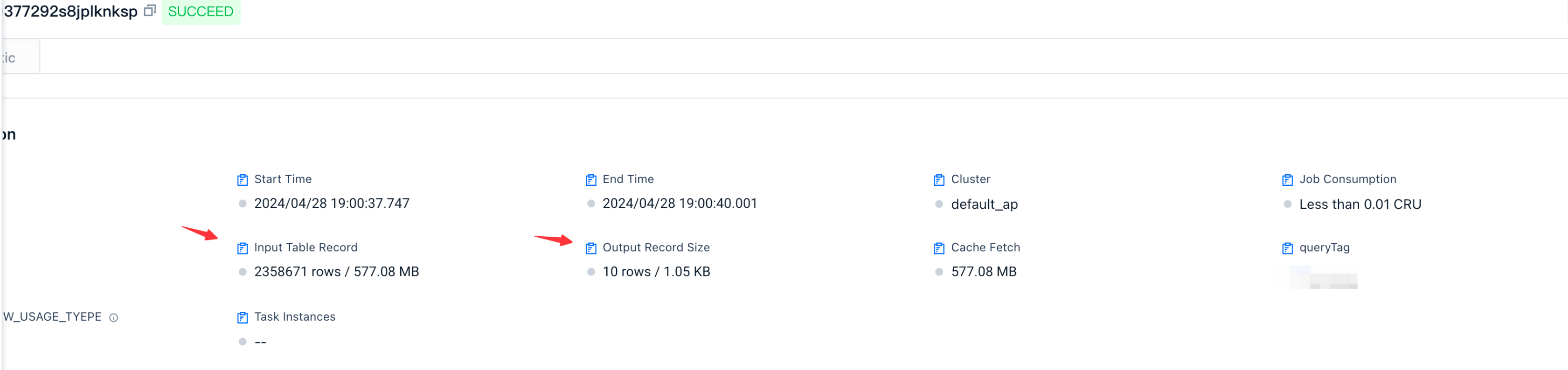Click the Input Table Record icon

tap(242, 248)
